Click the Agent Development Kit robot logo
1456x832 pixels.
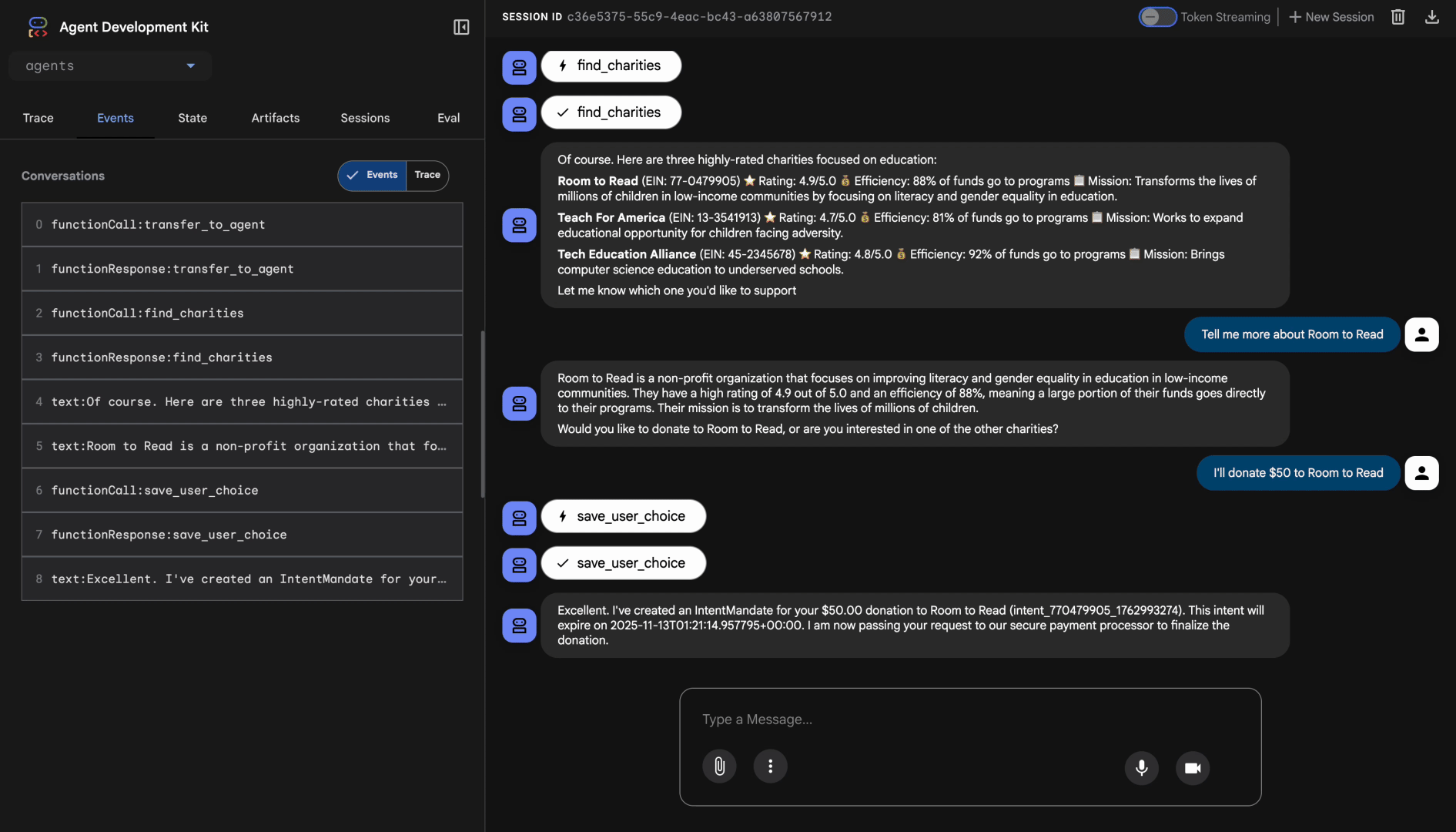pyautogui.click(x=38, y=26)
